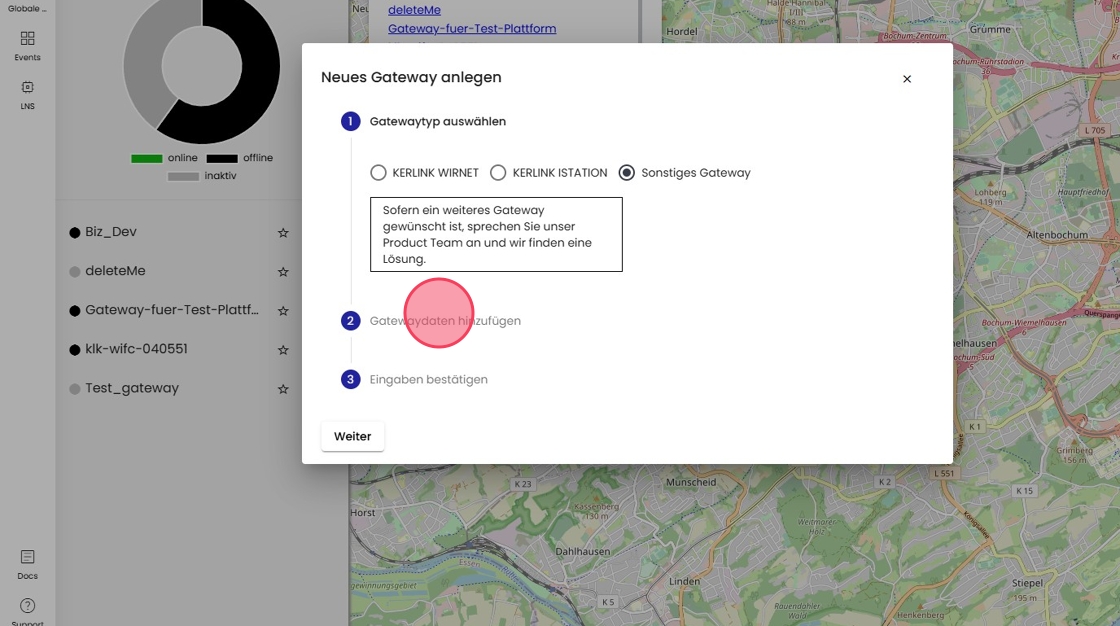
Task: Click the Weiter button
Action: [352, 437]
